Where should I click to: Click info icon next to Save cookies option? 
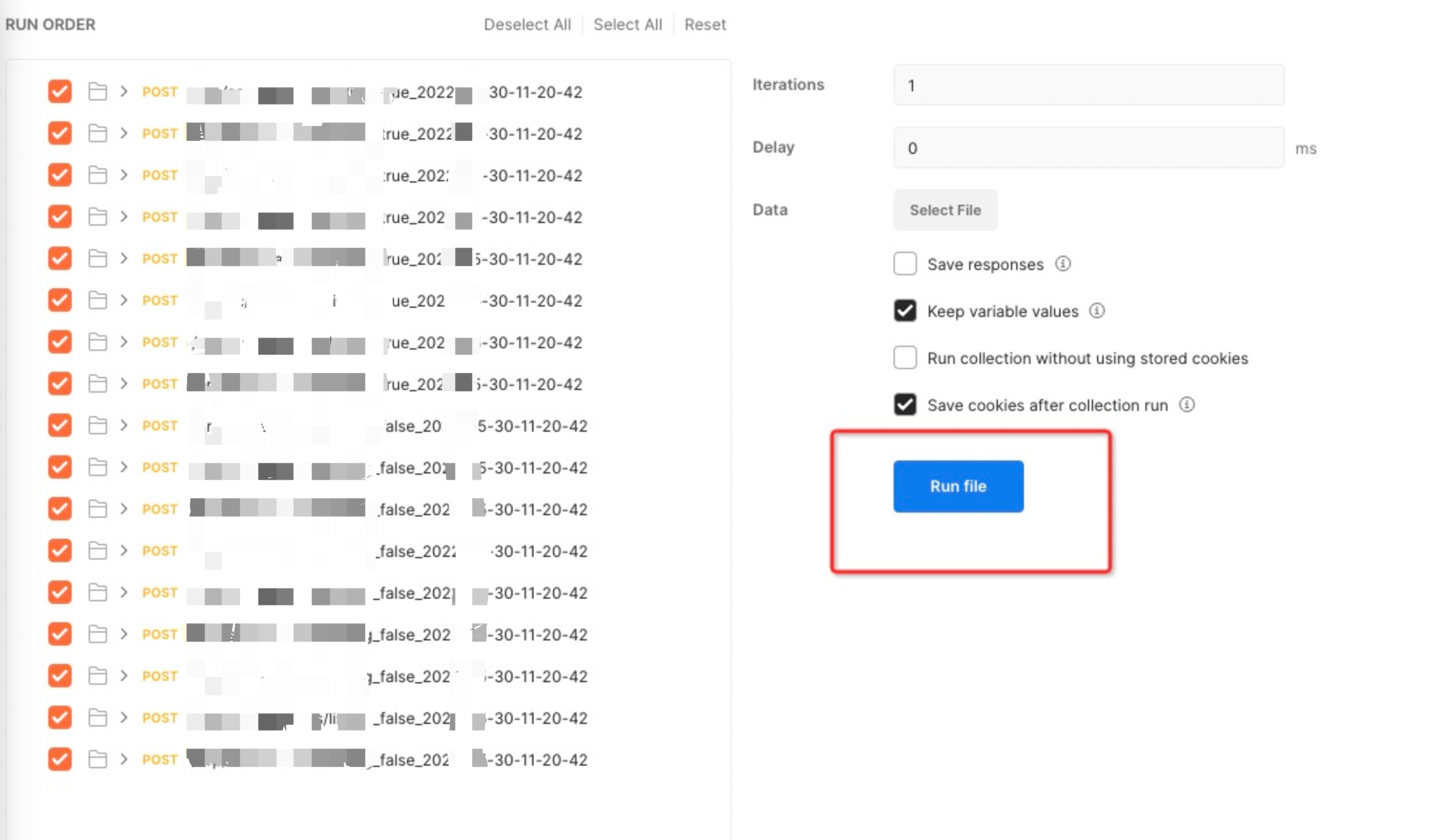(x=1186, y=404)
